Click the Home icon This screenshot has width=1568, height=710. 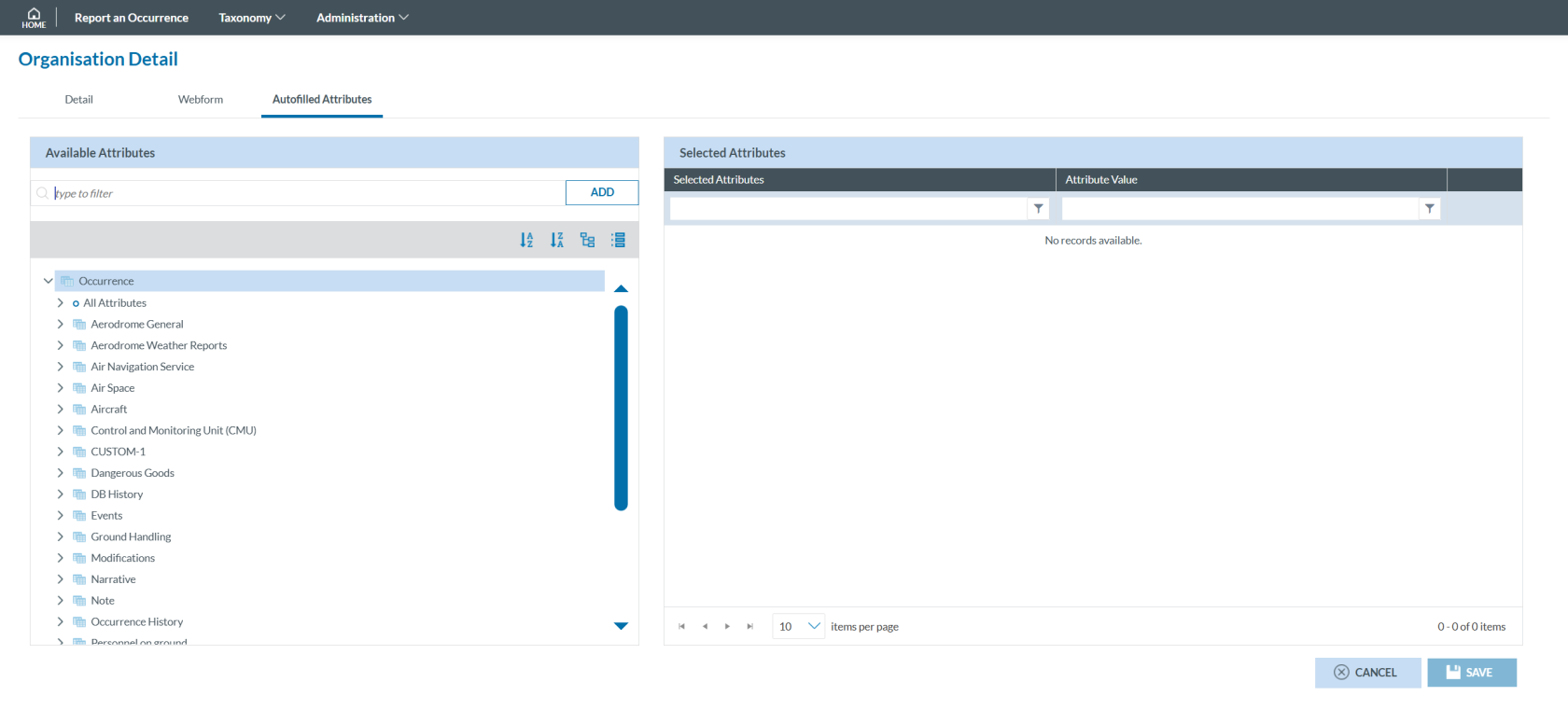34,17
